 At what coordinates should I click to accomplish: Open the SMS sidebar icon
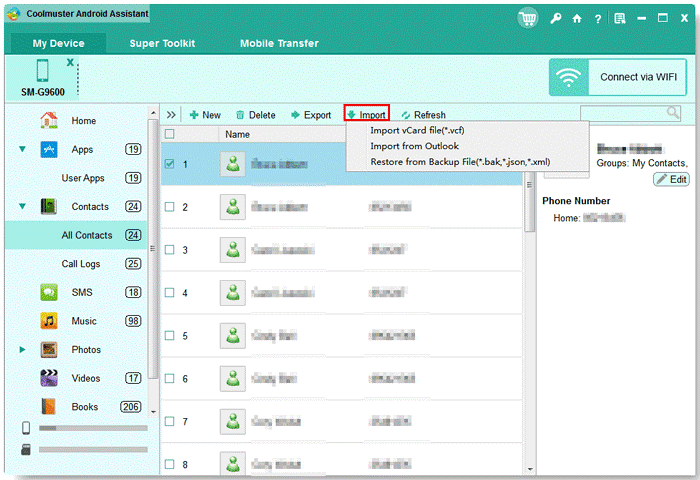48,292
